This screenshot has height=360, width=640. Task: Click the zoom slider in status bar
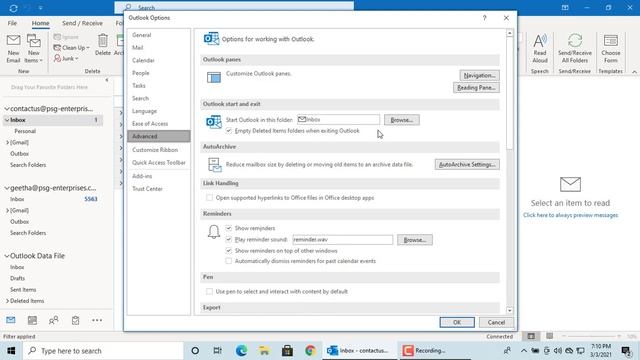click(592, 336)
